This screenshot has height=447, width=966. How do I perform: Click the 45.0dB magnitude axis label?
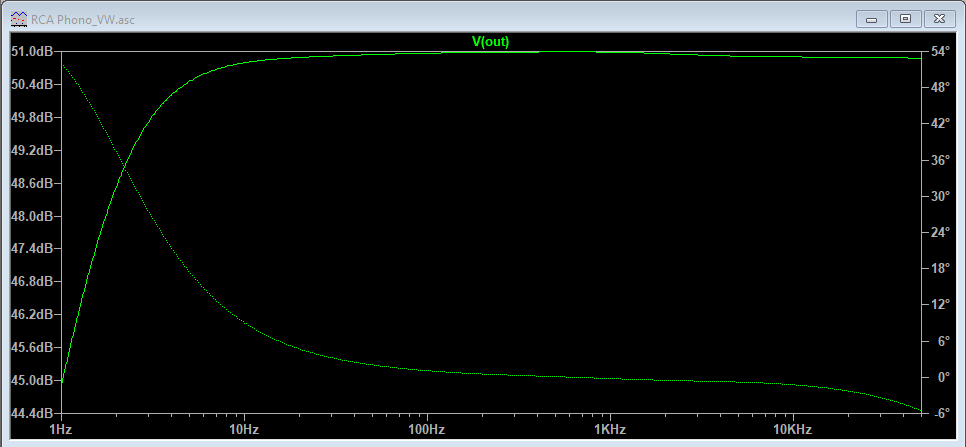pyautogui.click(x=31, y=381)
